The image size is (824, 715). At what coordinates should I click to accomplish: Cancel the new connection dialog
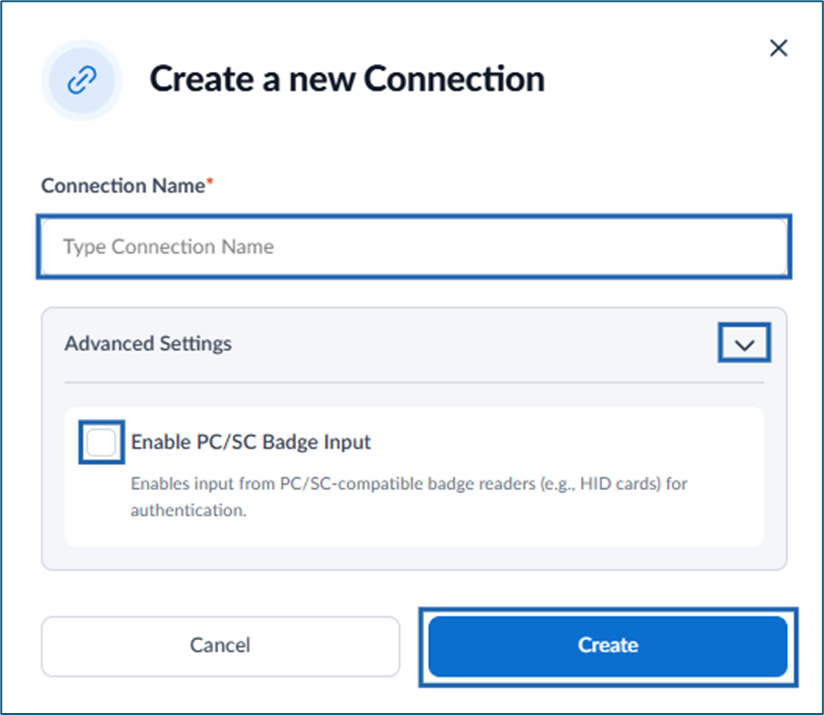click(220, 646)
